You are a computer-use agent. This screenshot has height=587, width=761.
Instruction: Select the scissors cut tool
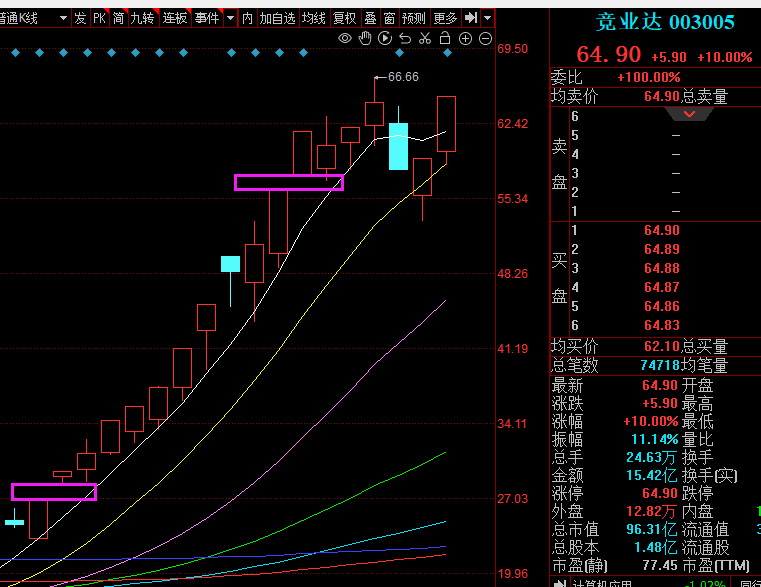tap(425, 38)
